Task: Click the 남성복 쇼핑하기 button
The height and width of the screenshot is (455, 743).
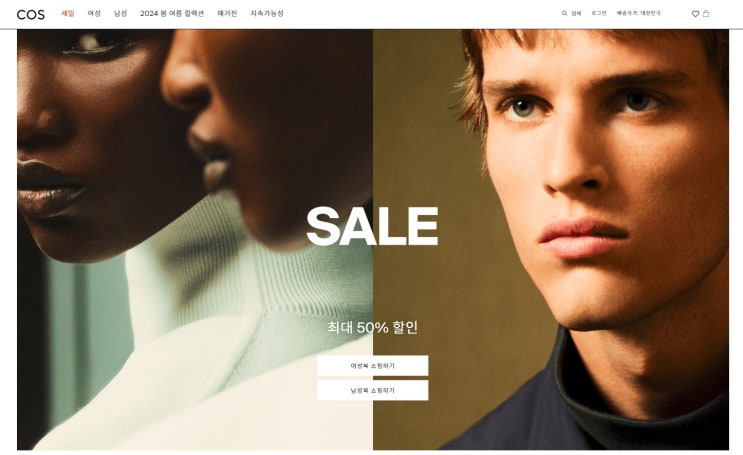Action: 372,390
